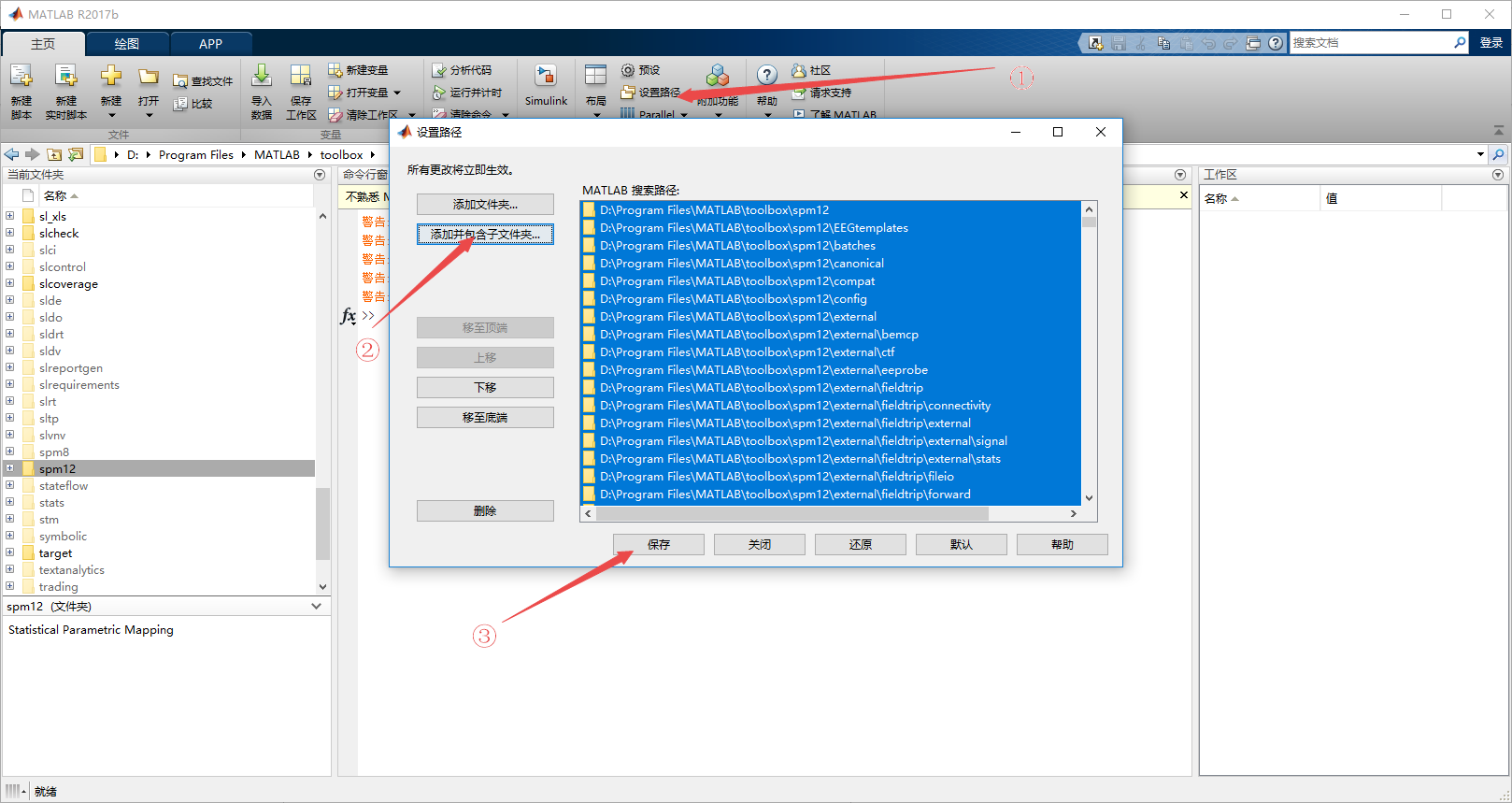Select the slcoverage folder

pyautogui.click(x=68, y=283)
